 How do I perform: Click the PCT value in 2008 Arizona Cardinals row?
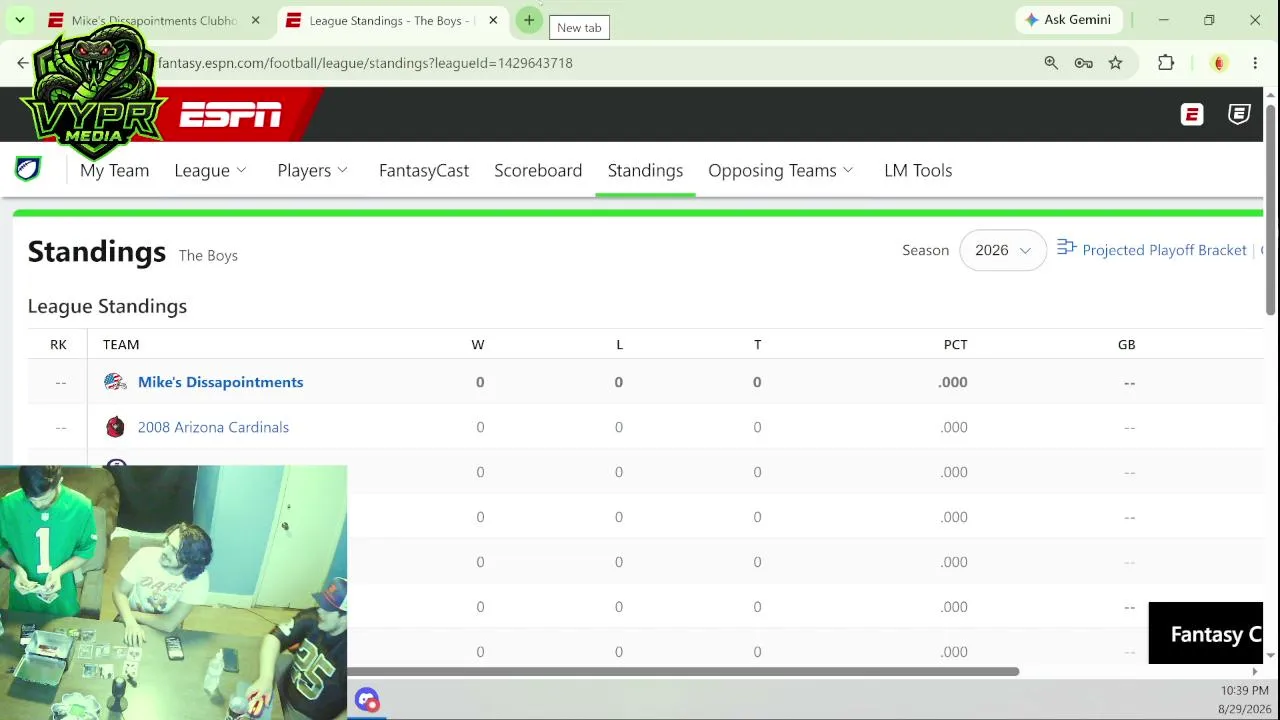click(x=954, y=427)
